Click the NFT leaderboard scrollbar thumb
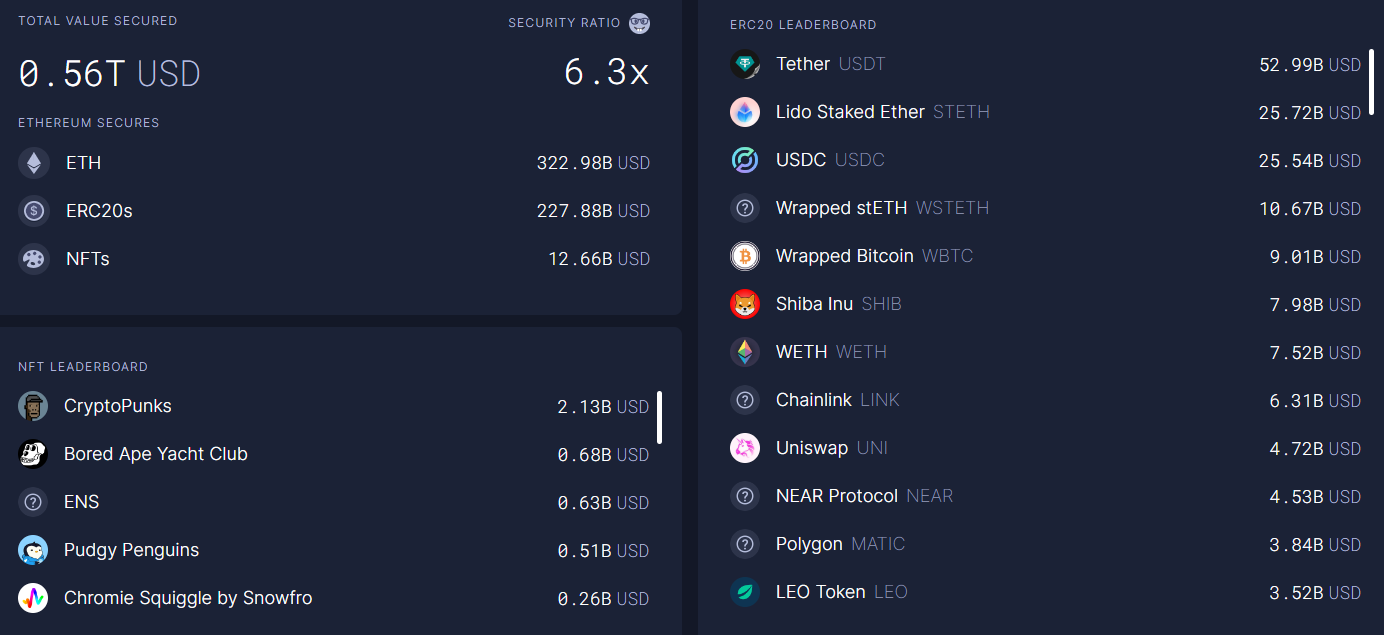1384x635 pixels. 659,417
